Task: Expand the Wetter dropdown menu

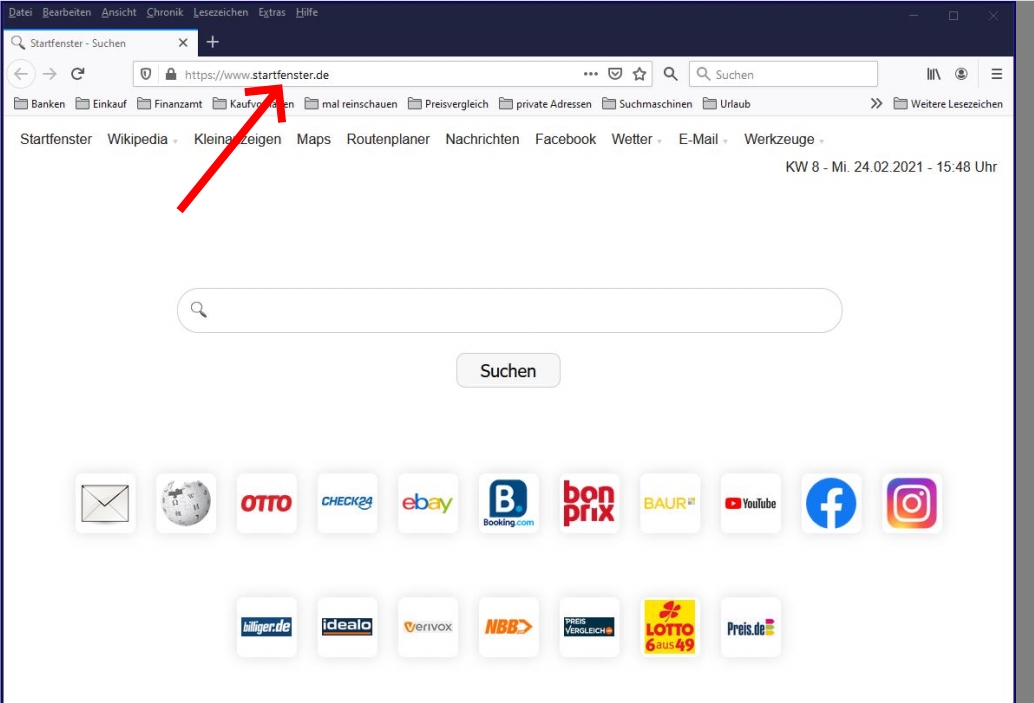Action: (659, 141)
